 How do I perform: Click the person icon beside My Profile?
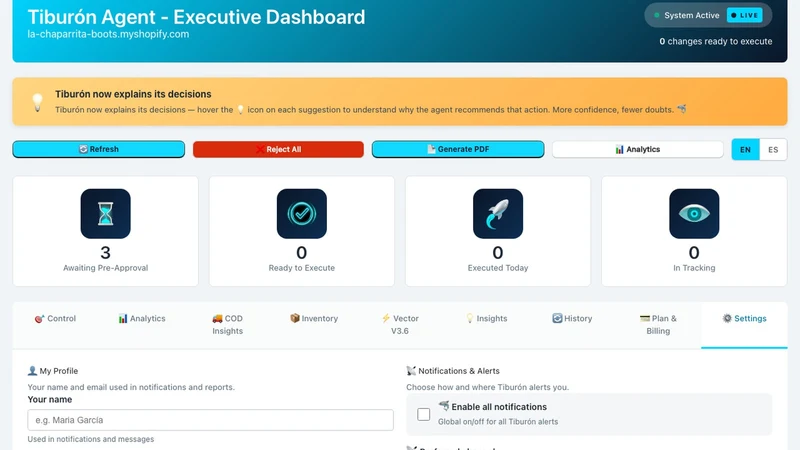point(32,371)
